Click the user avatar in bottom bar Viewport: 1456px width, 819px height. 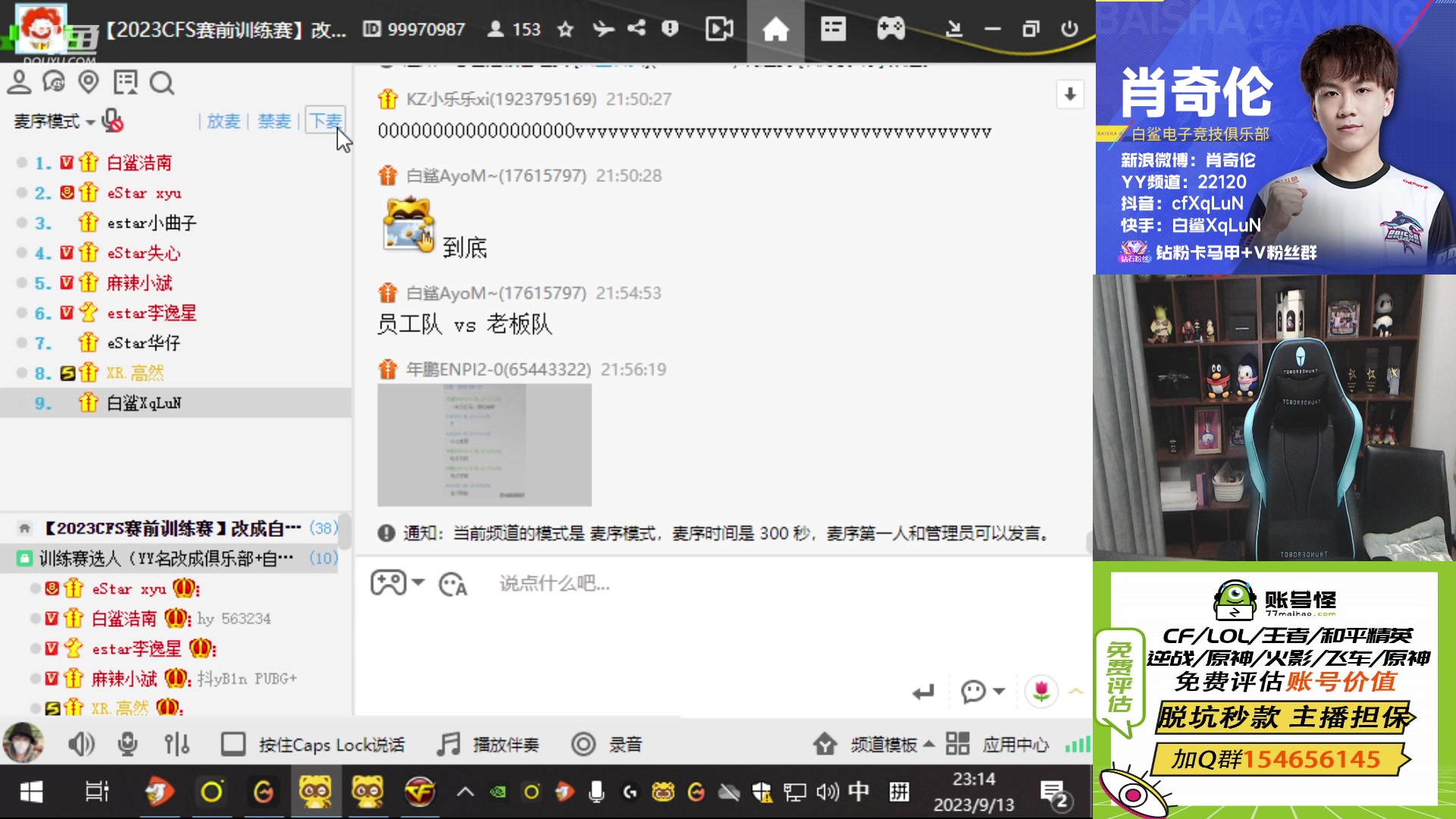[x=23, y=743]
